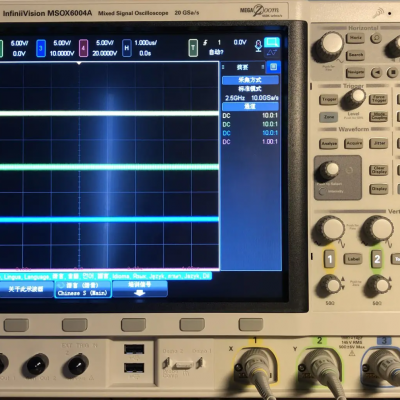
Task: Tap the 关于示波器 softkey on screen
Action: click(26, 289)
